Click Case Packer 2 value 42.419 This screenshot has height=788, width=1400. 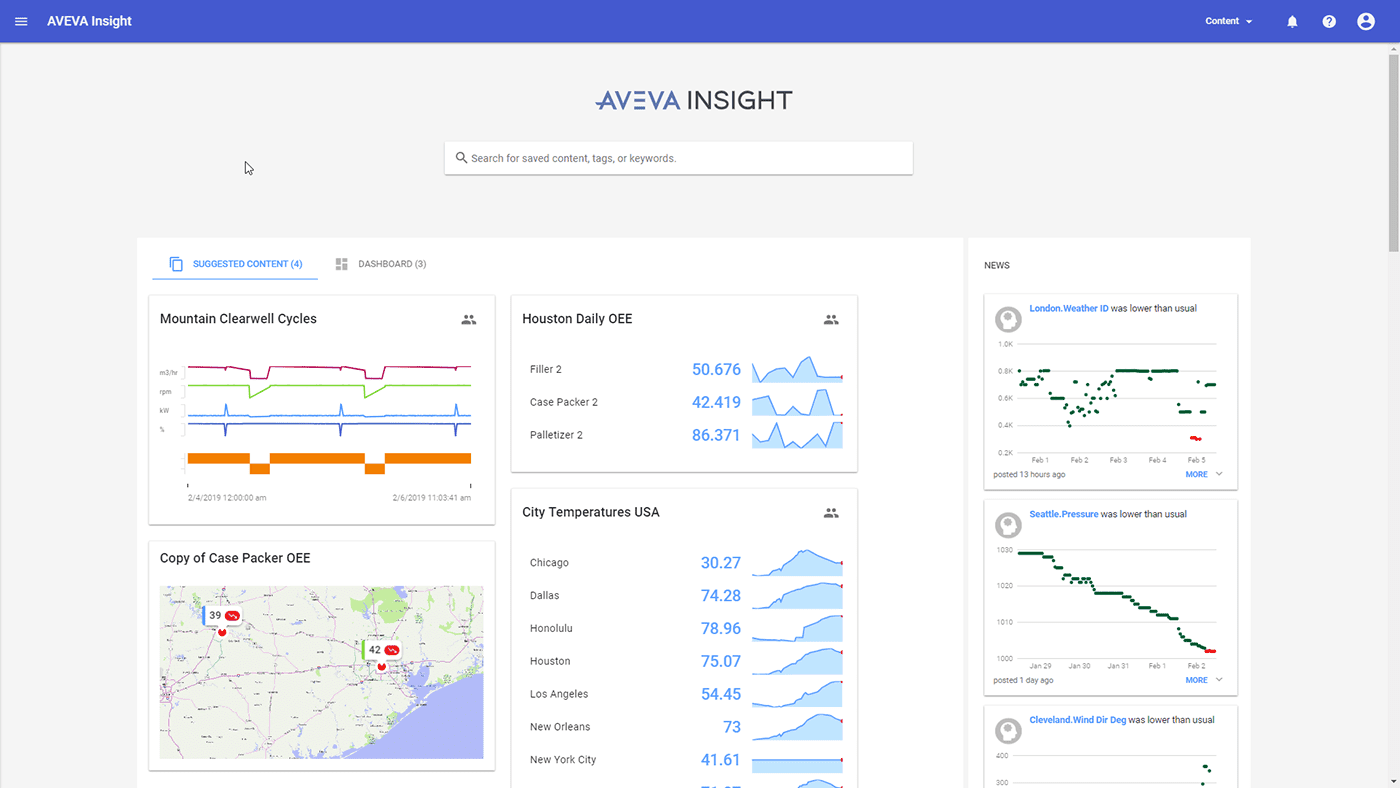click(716, 402)
